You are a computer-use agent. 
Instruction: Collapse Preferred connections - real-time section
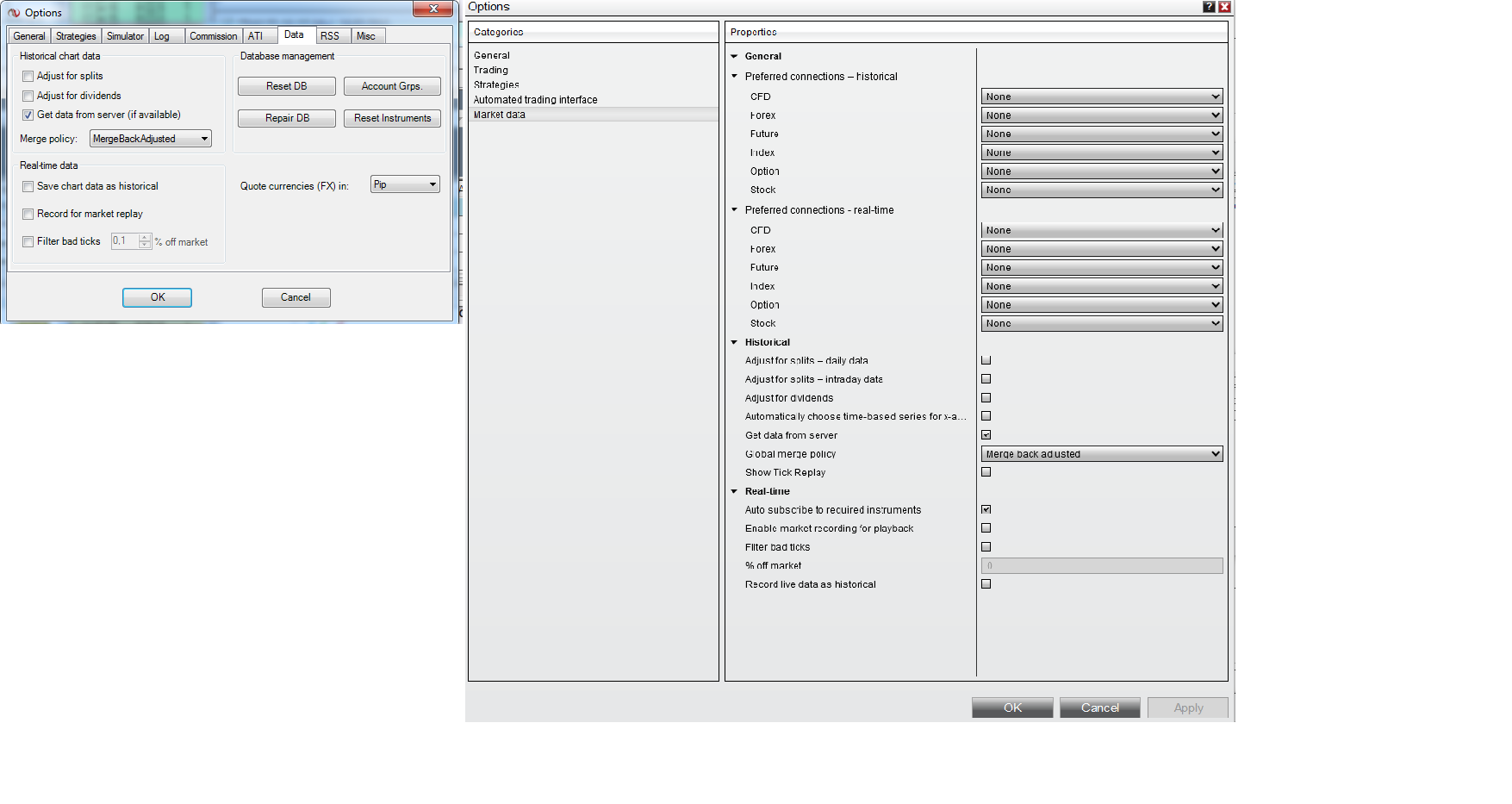[x=734, y=210]
